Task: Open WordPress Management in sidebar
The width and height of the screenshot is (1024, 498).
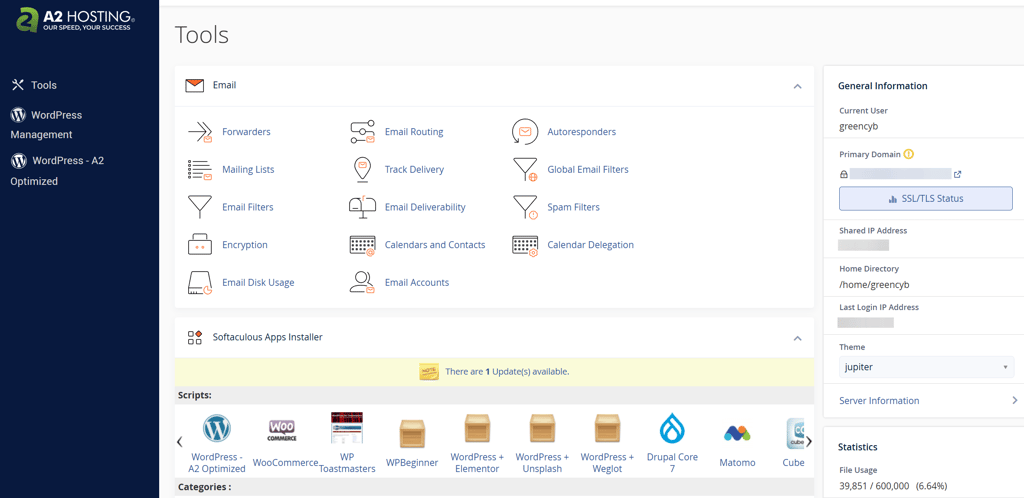Action: (x=46, y=125)
